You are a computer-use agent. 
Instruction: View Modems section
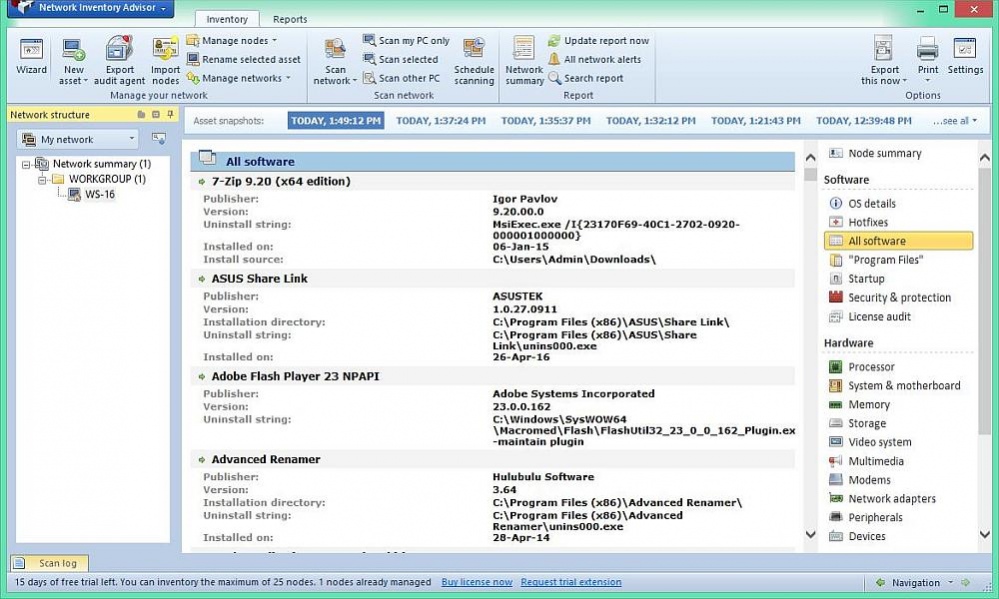(860, 480)
